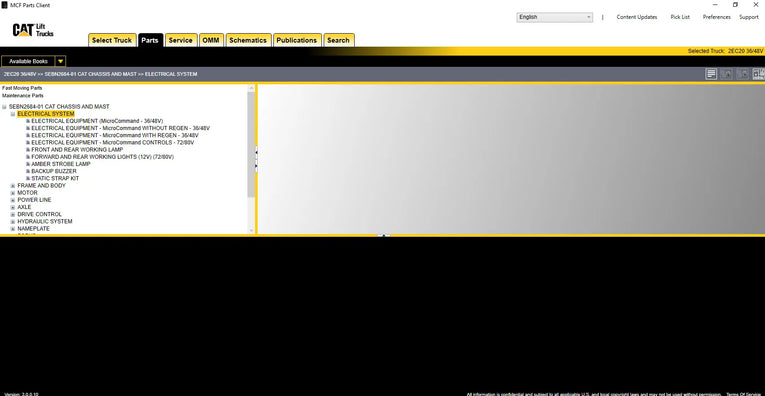The image size is (765, 396).
Task: Select FORWARD AND REAR WORKING LIGHTS (12V)
Action: (x=102, y=157)
